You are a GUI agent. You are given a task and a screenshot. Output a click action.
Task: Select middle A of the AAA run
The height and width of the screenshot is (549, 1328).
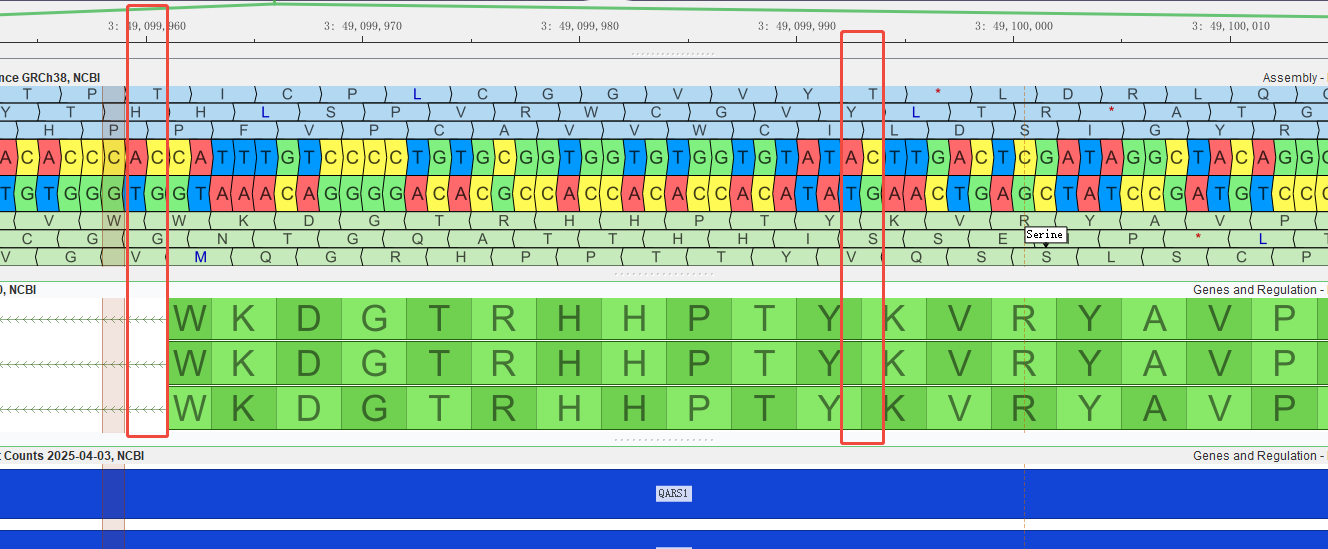[x=244, y=193]
